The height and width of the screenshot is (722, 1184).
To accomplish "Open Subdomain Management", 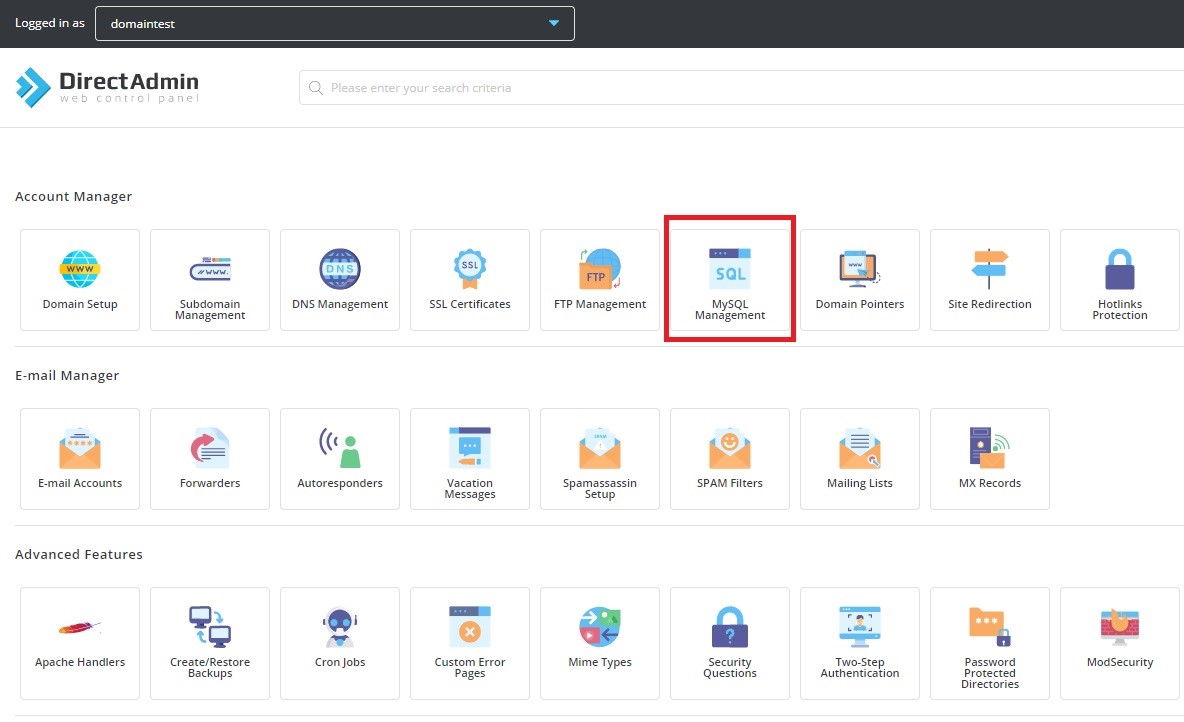I will coord(210,279).
